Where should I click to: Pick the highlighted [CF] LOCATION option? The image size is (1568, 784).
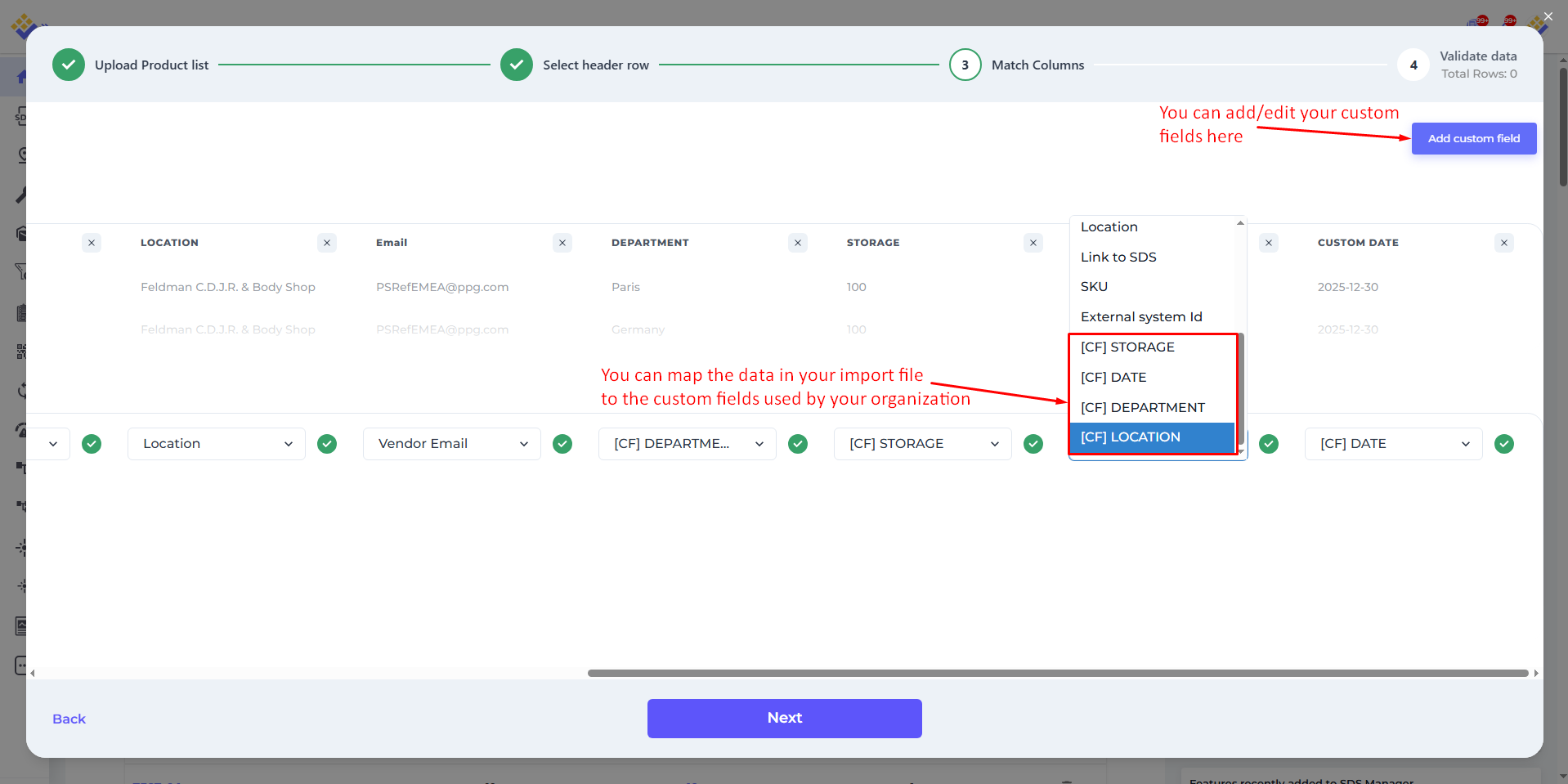tap(1131, 437)
